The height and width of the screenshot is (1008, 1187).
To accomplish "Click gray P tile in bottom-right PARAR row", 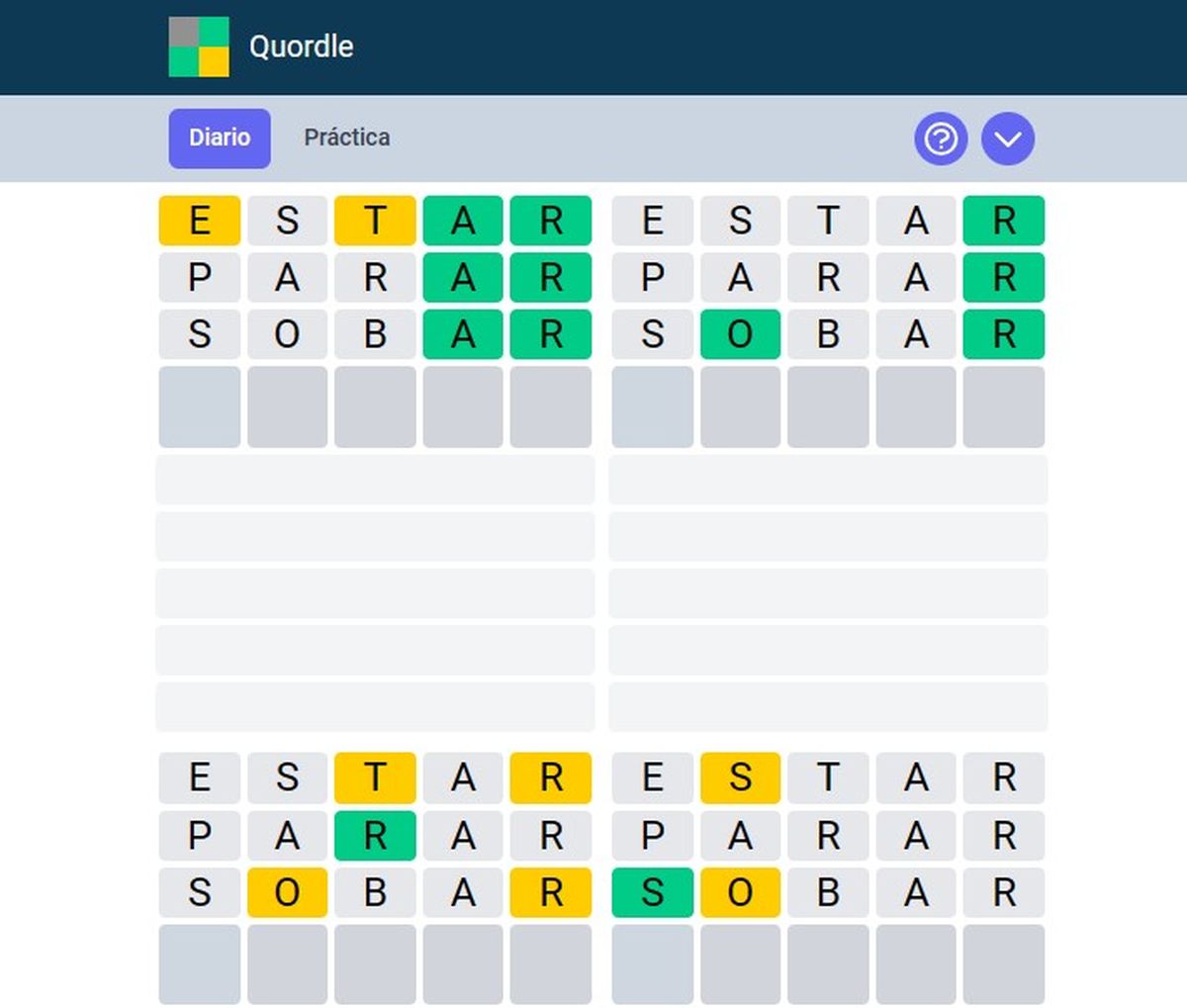I will click(653, 836).
